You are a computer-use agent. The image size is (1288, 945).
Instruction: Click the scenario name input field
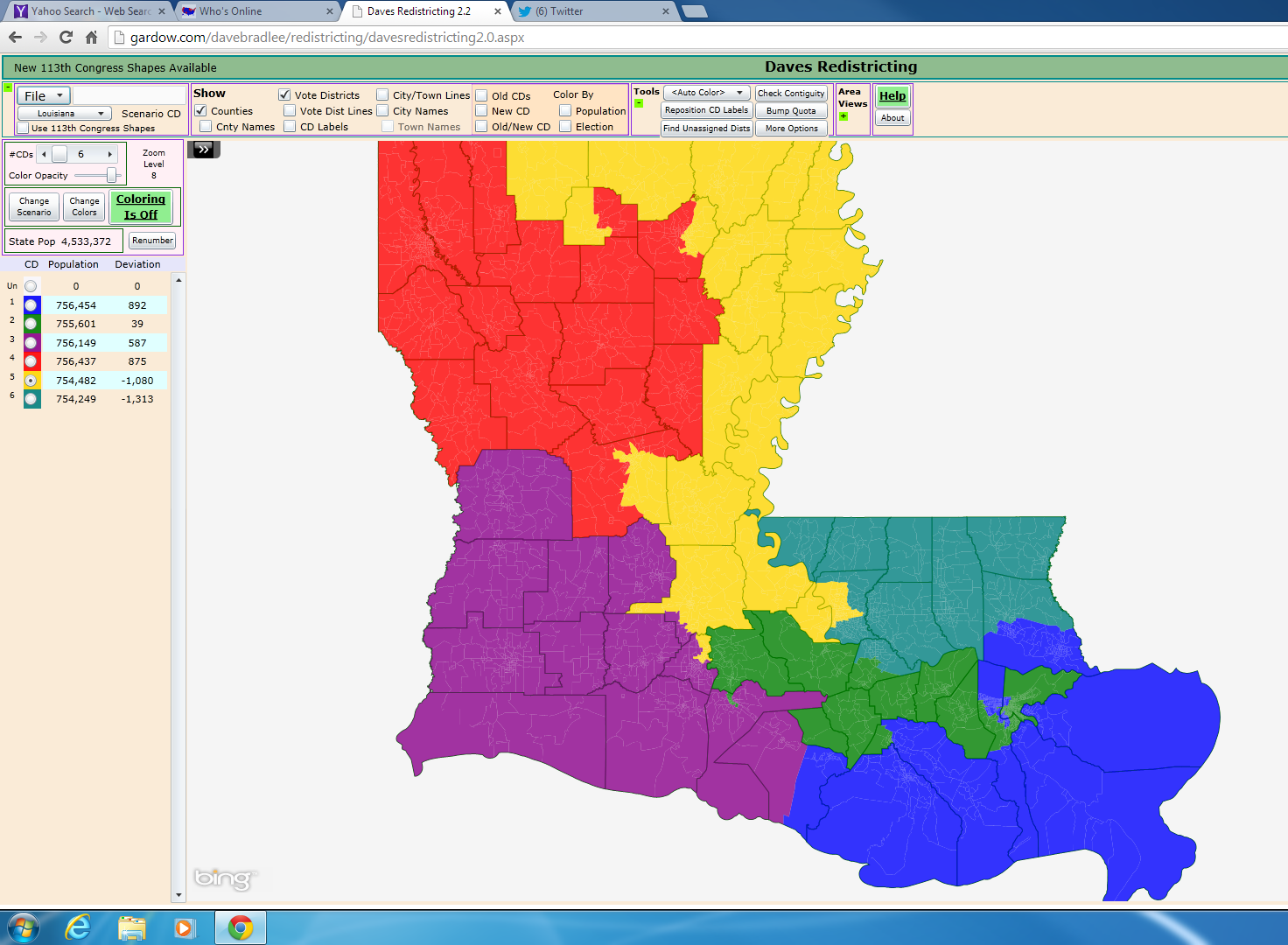pos(129,94)
